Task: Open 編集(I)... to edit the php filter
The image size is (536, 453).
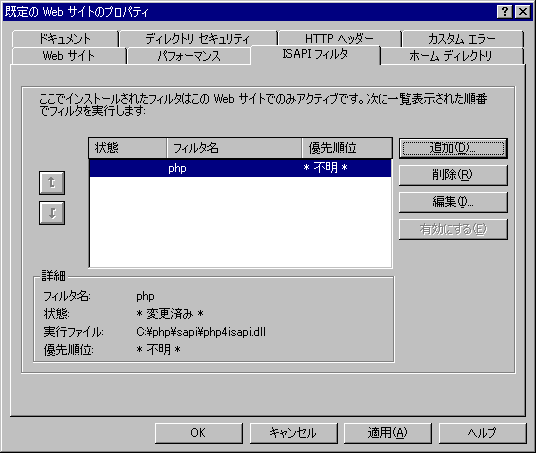Action: point(453,202)
